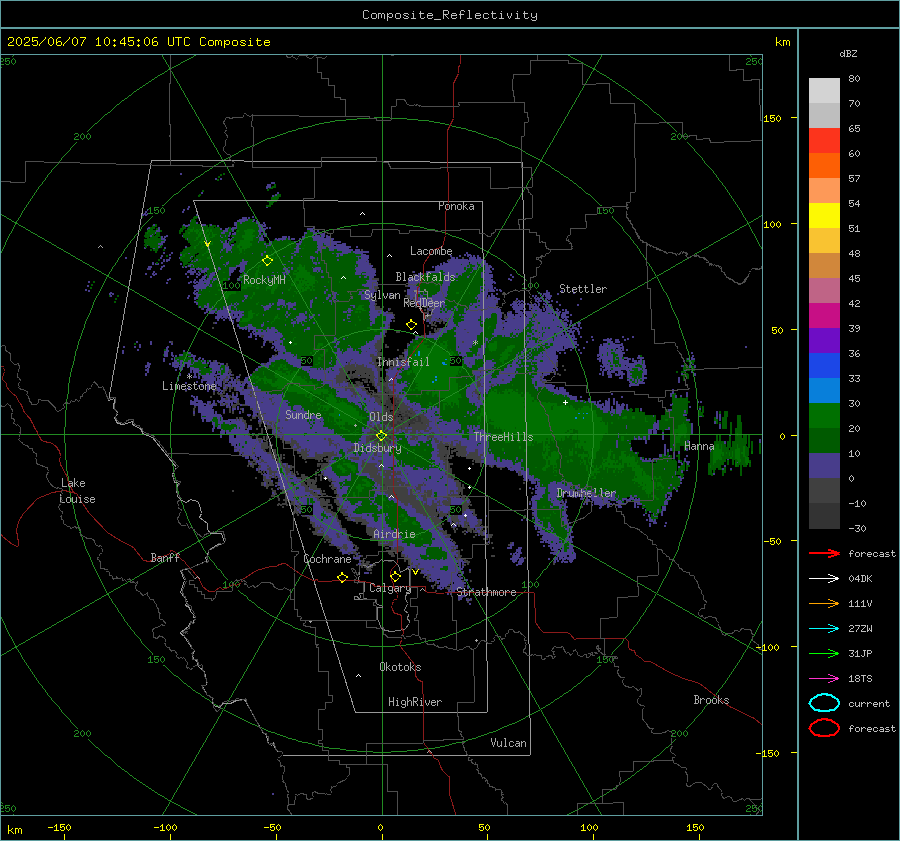Click the cyan 27ZW arrow icon
This screenshot has width=900, height=841.
click(824, 629)
